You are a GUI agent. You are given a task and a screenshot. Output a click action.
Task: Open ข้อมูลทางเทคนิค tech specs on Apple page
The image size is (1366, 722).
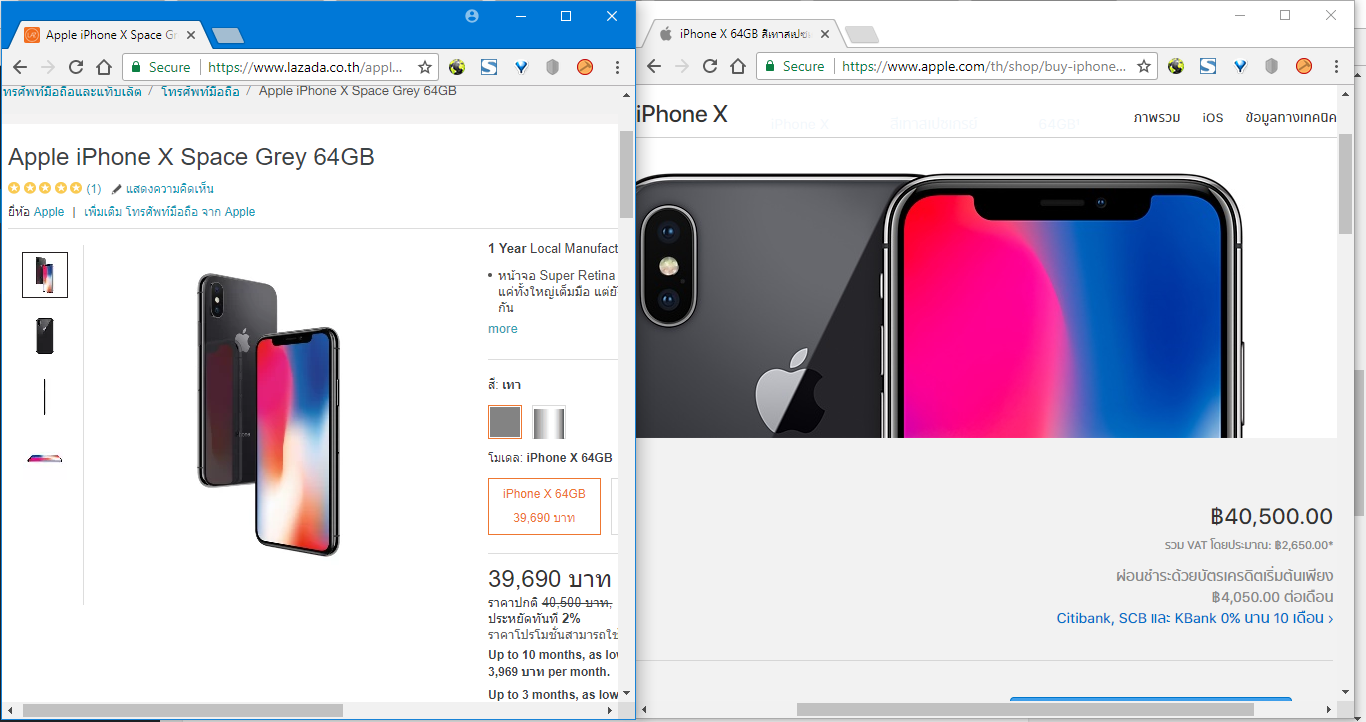[1291, 117]
